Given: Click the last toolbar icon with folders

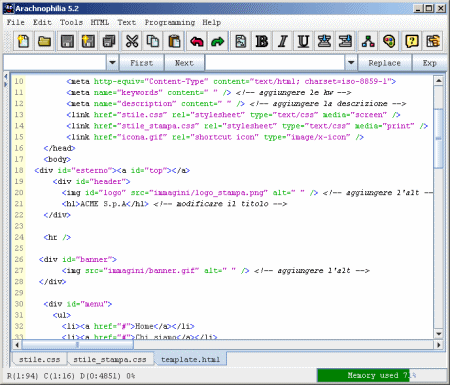Looking at the screenshot, I should click(x=433, y=41).
